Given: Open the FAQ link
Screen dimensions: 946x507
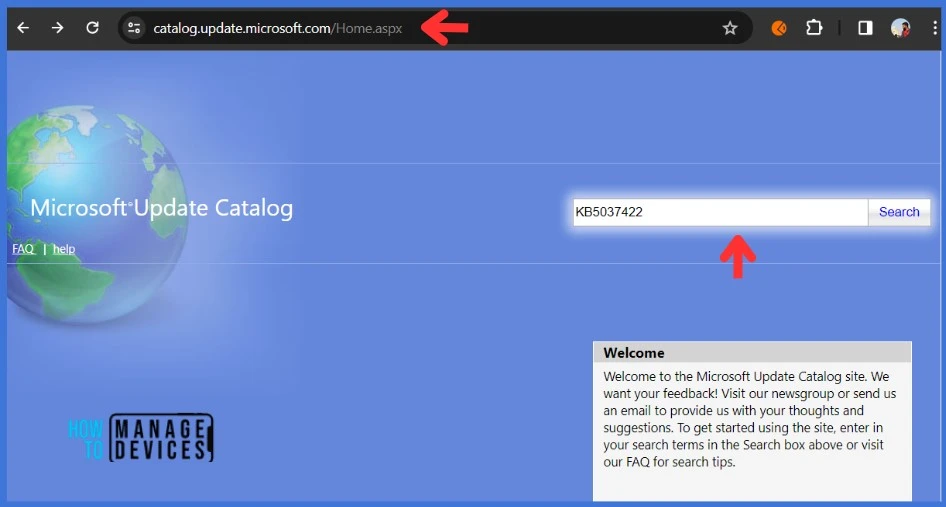Looking at the screenshot, I should pos(23,249).
